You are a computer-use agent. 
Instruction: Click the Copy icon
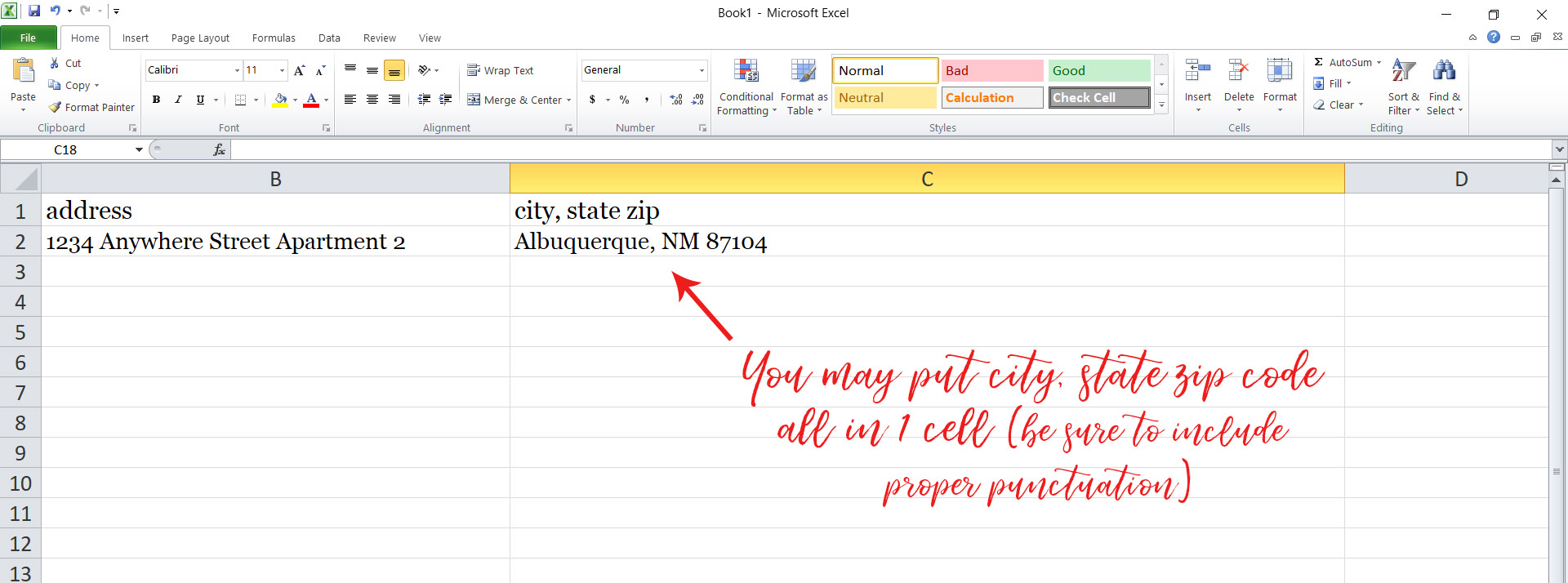pyautogui.click(x=55, y=85)
